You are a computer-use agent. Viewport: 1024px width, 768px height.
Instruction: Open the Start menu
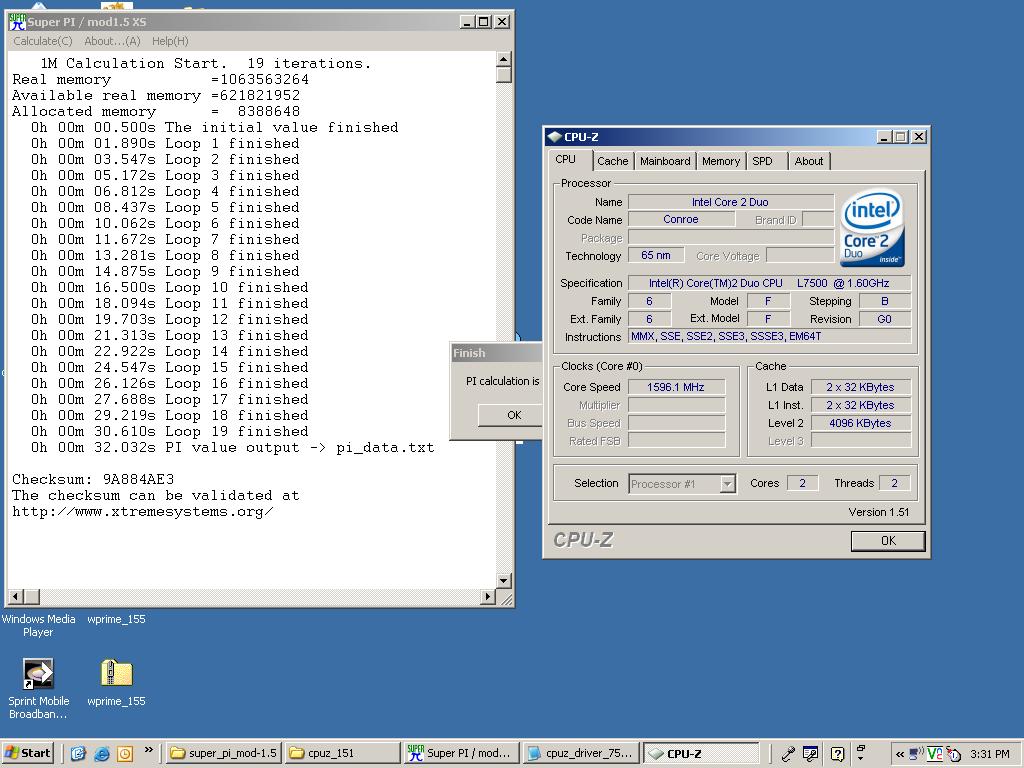point(27,753)
